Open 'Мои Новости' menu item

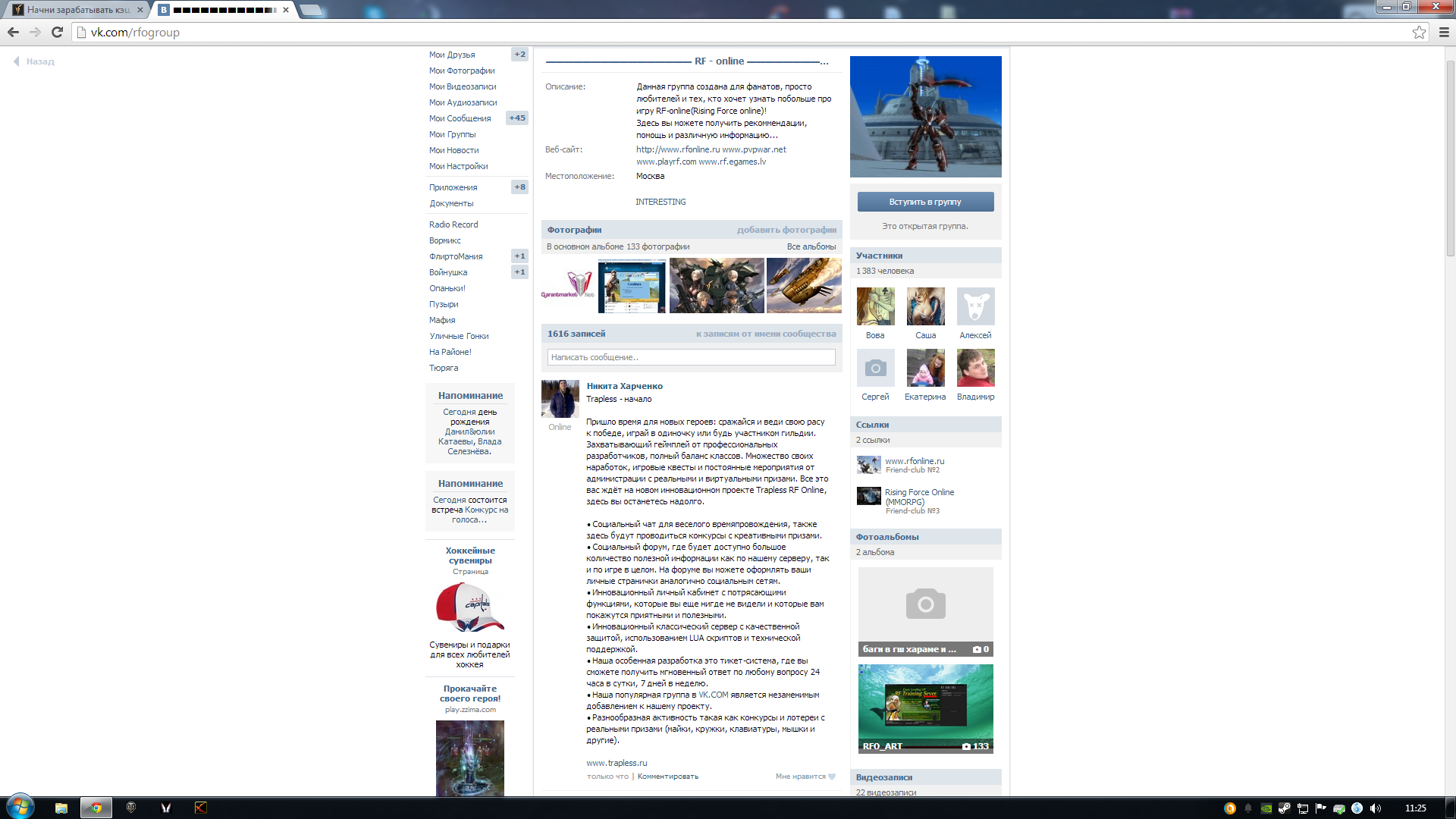point(453,150)
